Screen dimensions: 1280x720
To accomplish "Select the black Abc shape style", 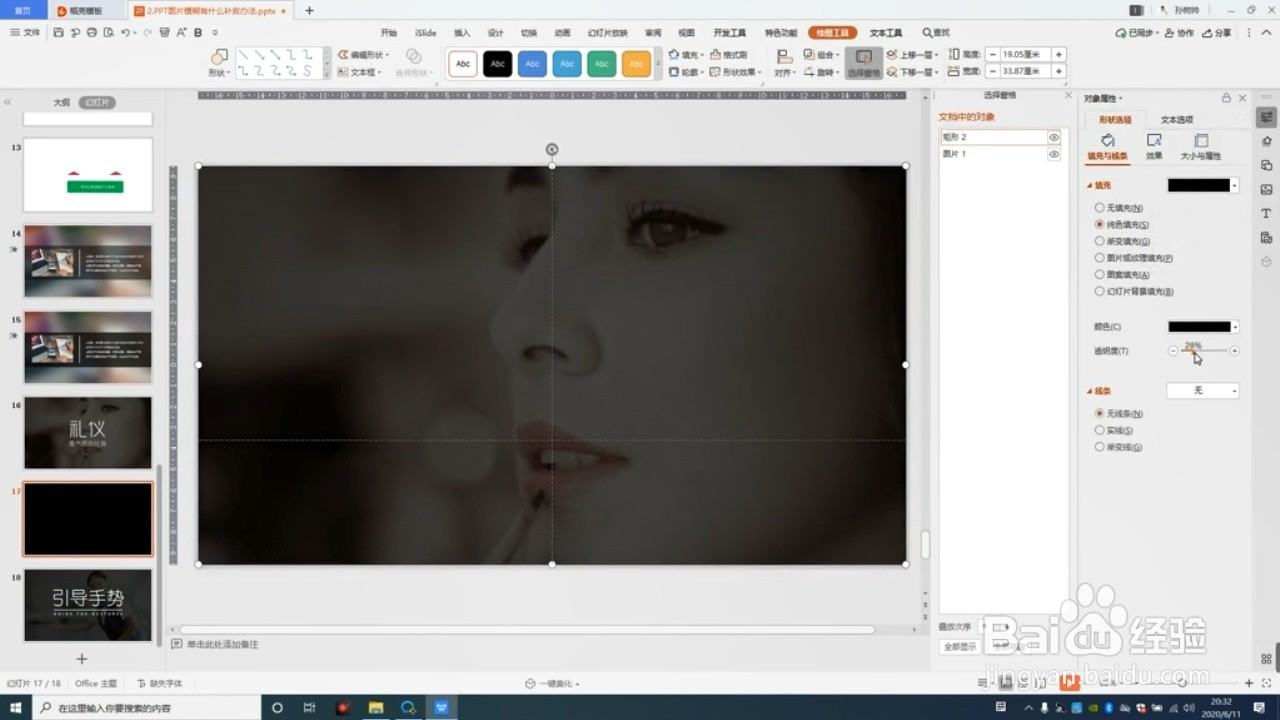I will 498,63.
